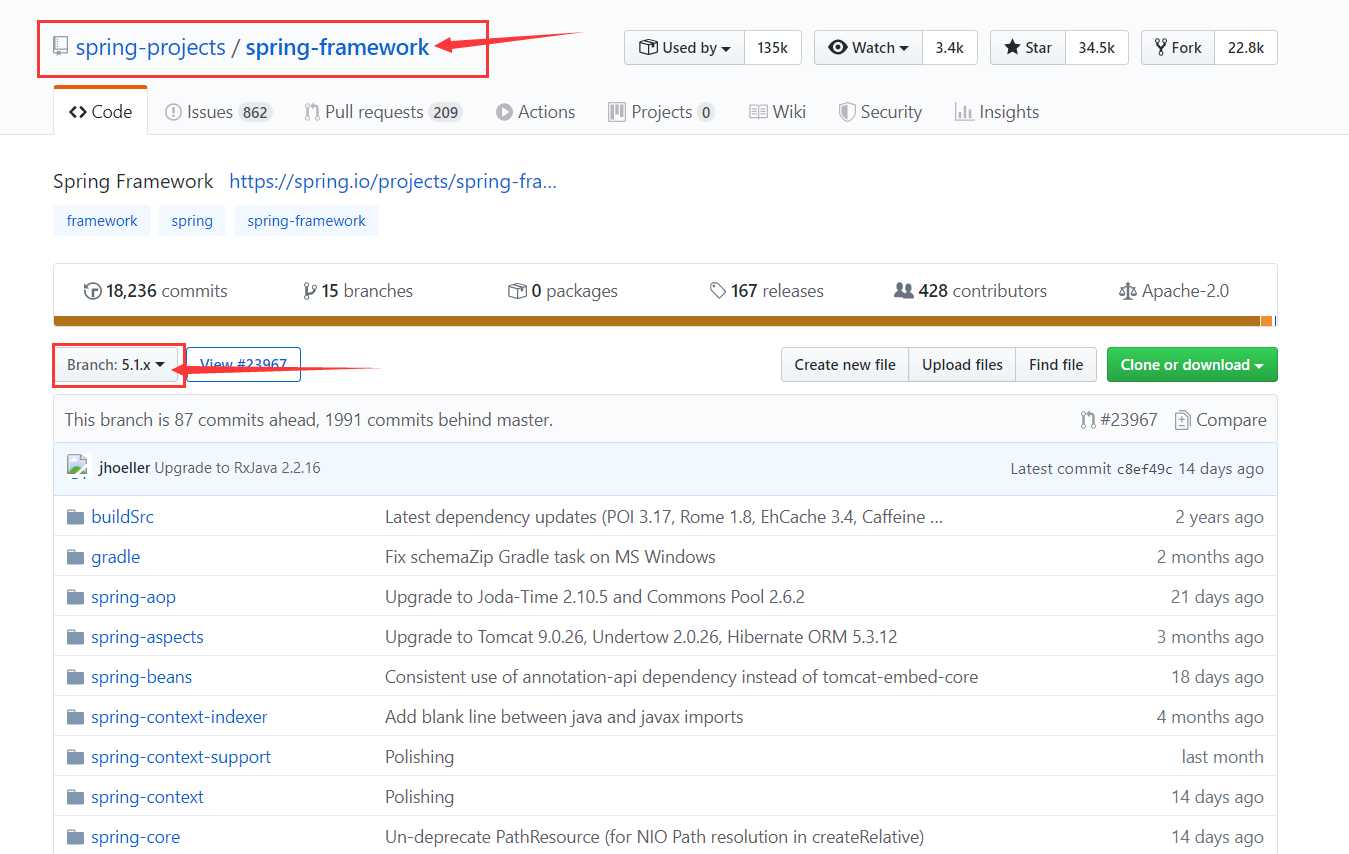Open the spring-aspects folder
This screenshot has width=1349, height=854.
coord(147,637)
